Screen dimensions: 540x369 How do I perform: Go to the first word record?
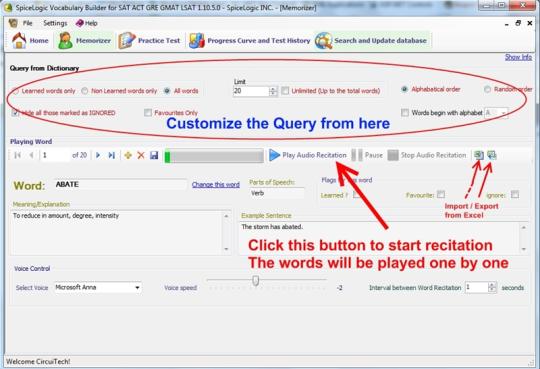click(x=18, y=155)
